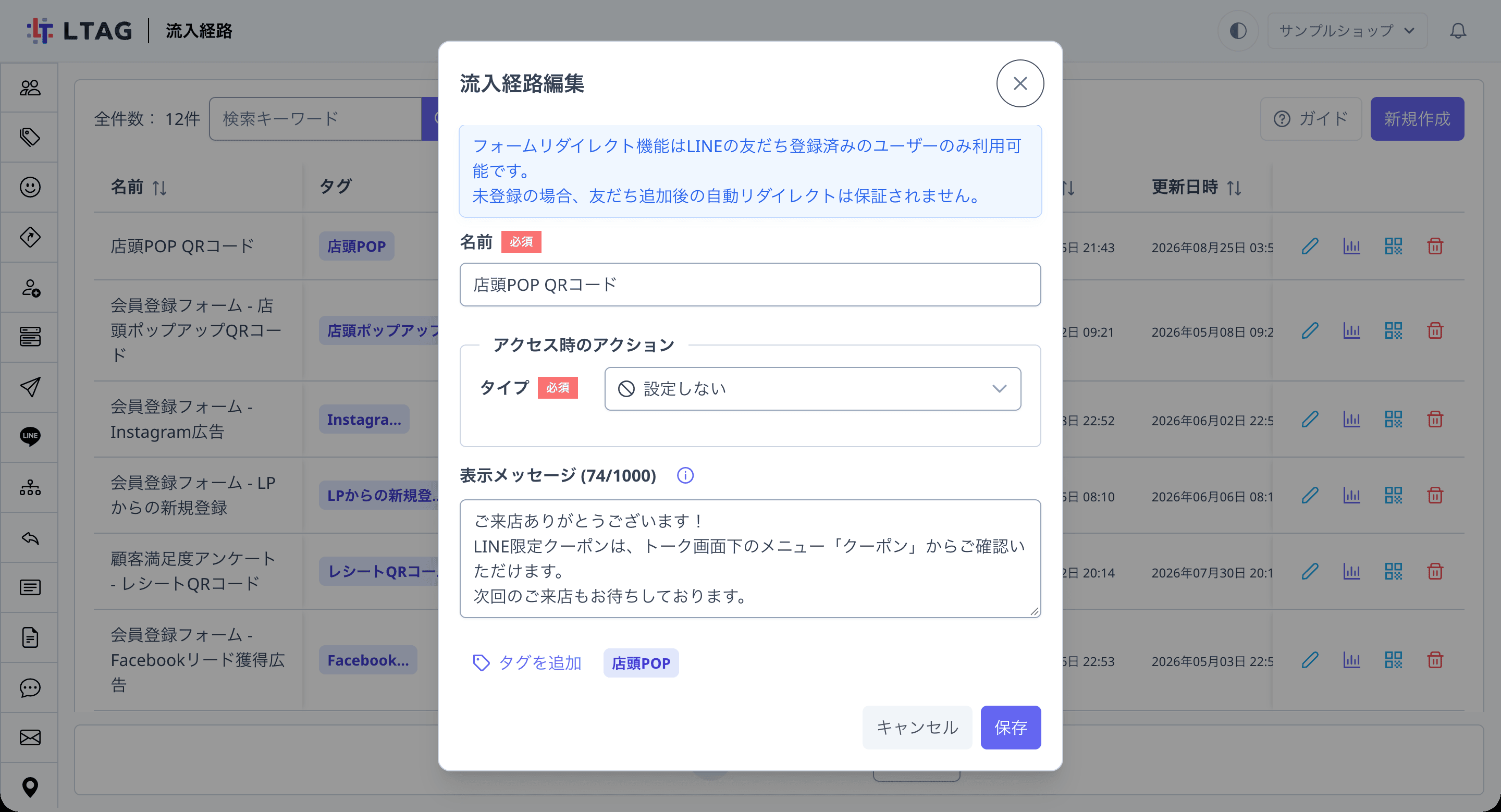The width and height of the screenshot is (1501, 812).
Task: Sort by 名前 column arrows
Action: pyautogui.click(x=159, y=188)
